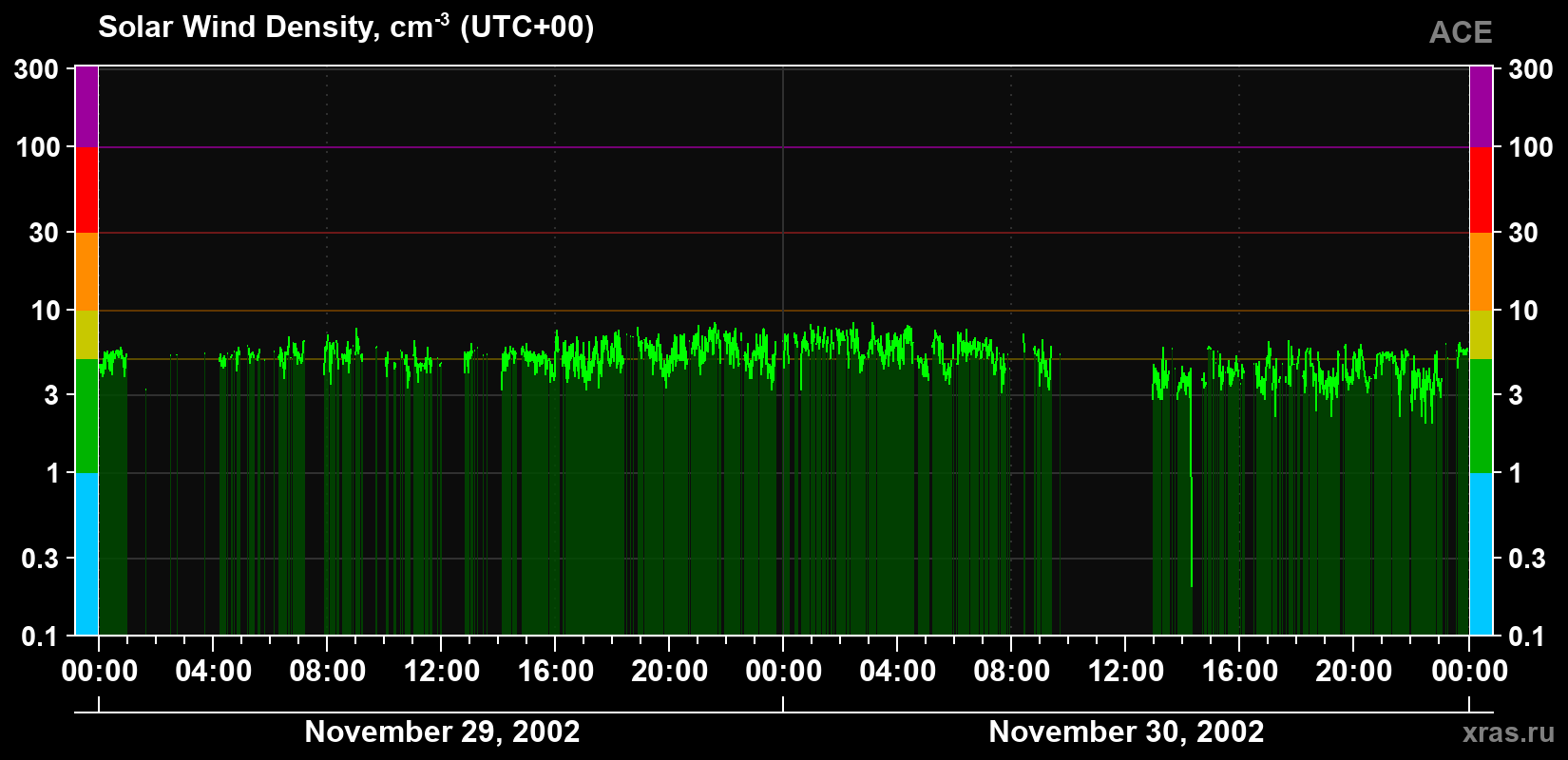This screenshot has height=760, width=1568.
Task: Select the ACE spacecraft label
Action: point(1461,32)
